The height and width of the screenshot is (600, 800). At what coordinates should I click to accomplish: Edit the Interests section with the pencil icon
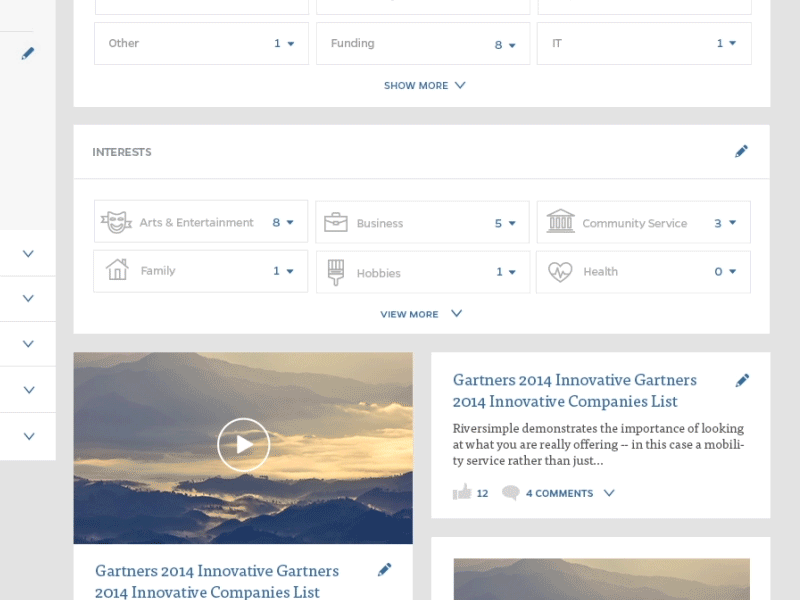point(741,150)
